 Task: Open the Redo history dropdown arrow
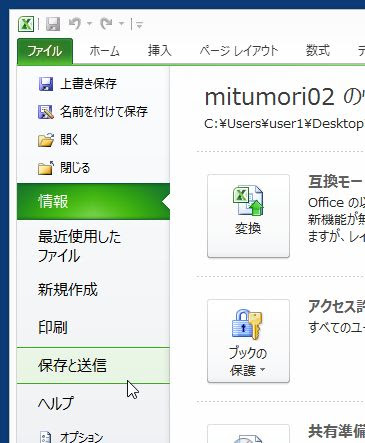click(121, 24)
